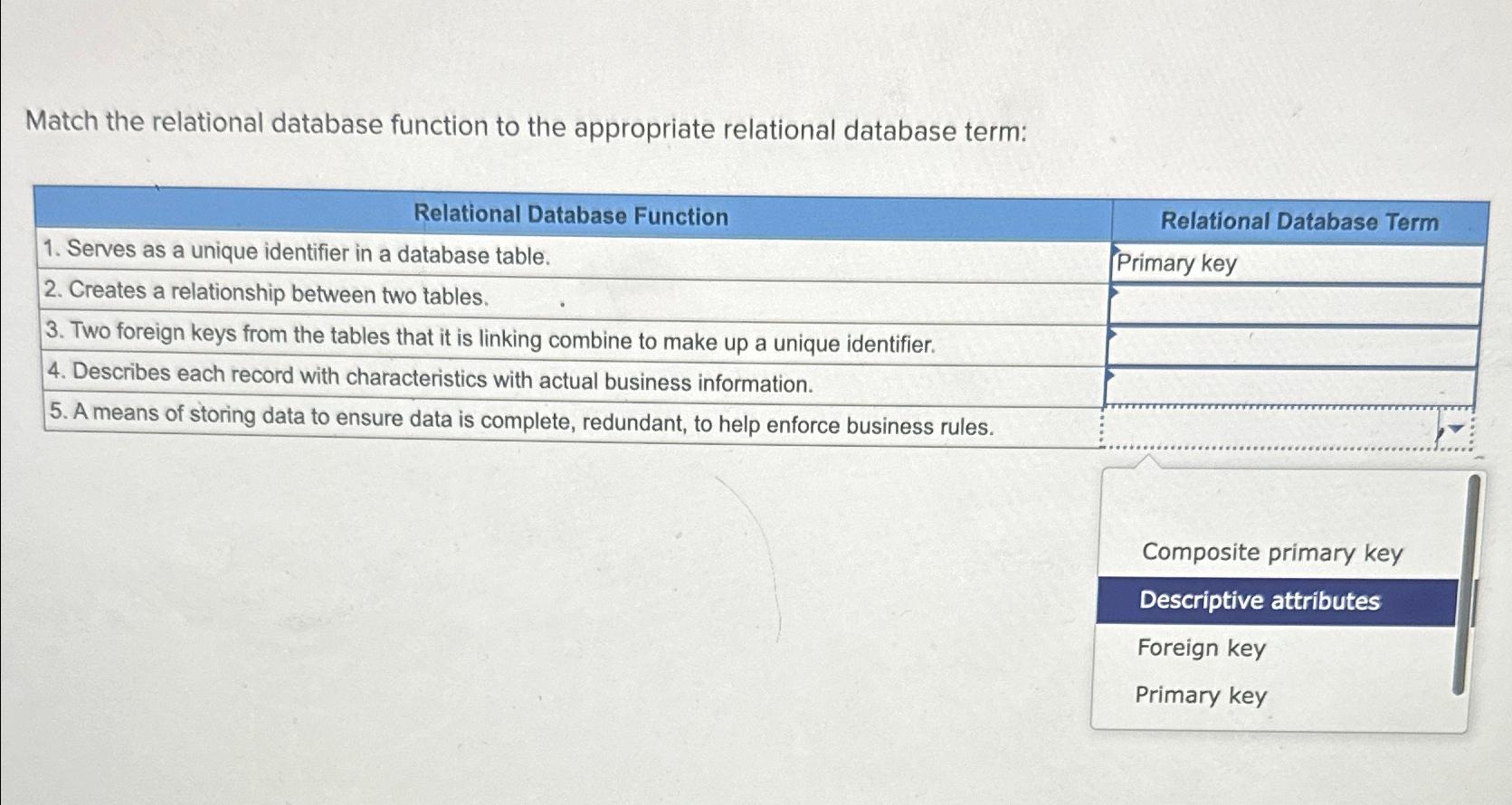Pick "Foreign key" from the dropdown options
The image size is (1512, 805).
pos(1202,649)
